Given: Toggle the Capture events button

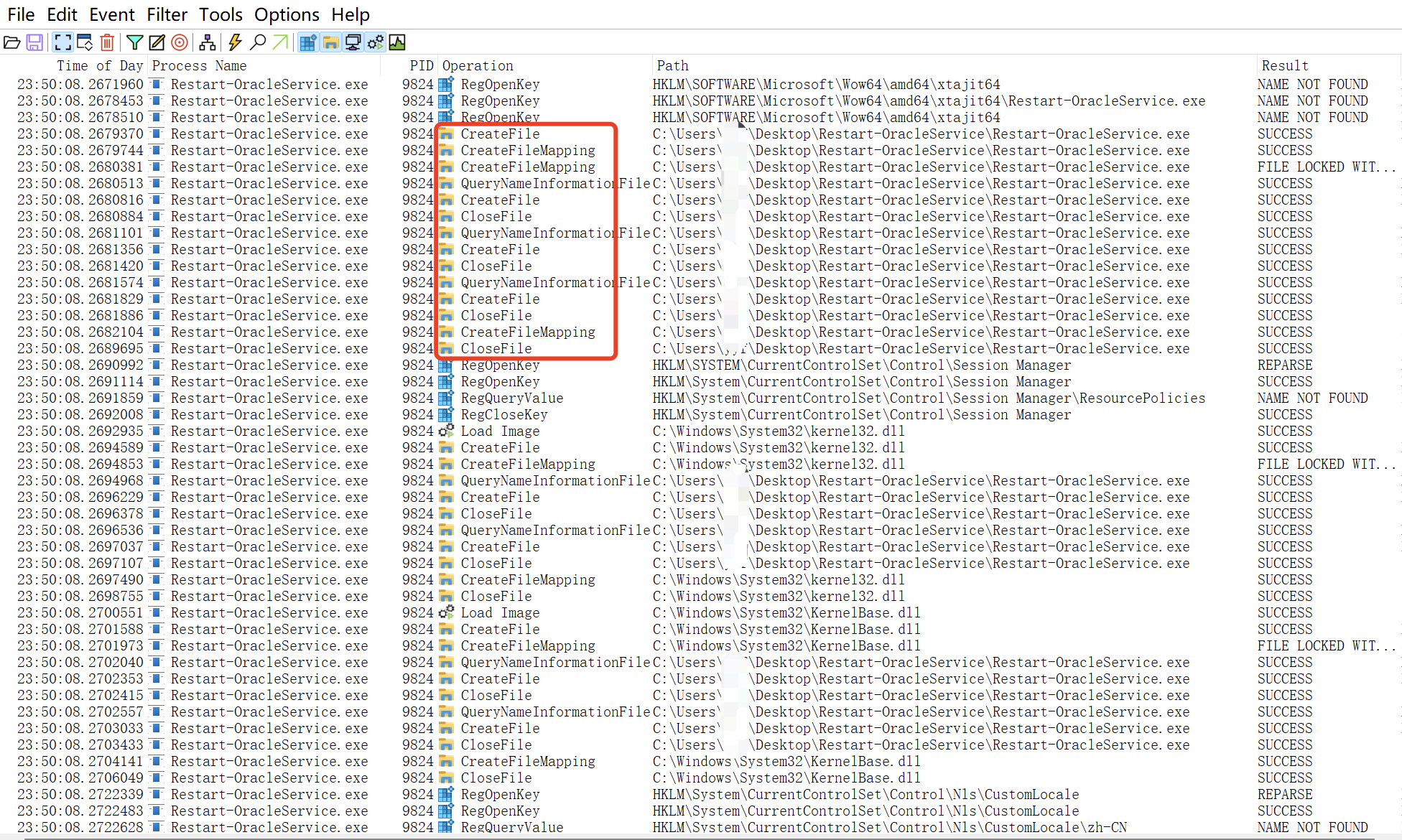Looking at the screenshot, I should [x=62, y=43].
